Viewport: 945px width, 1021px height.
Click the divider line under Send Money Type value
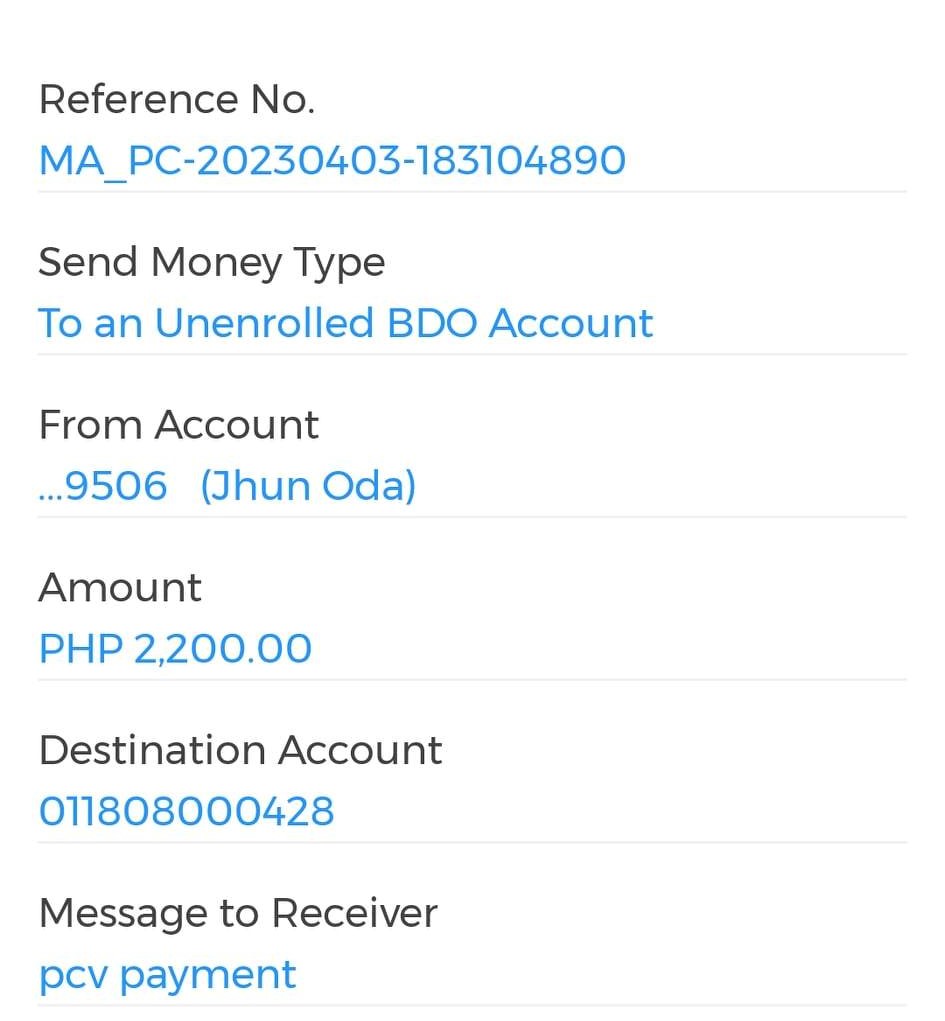click(x=472, y=354)
